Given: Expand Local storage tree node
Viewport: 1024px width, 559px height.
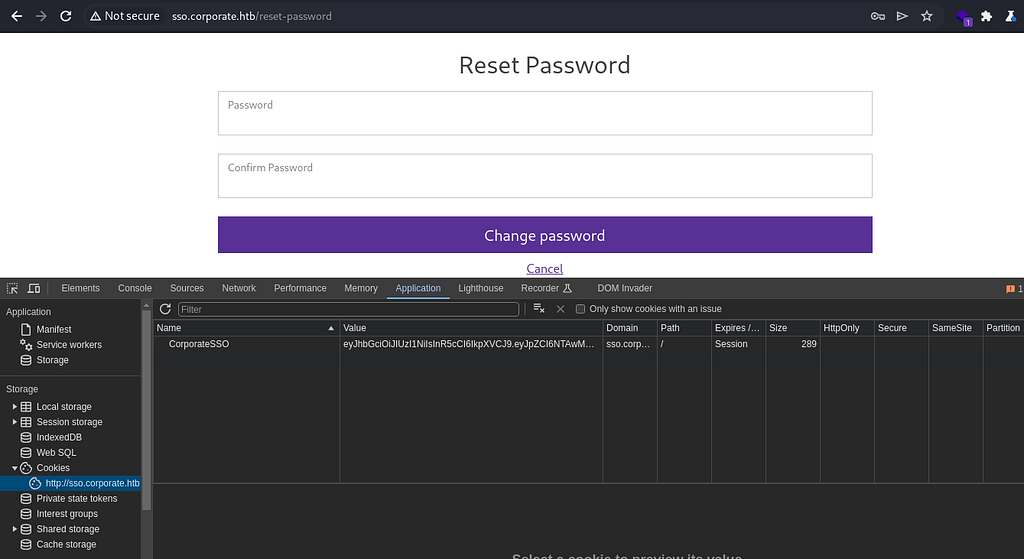Looking at the screenshot, I should 14,407.
